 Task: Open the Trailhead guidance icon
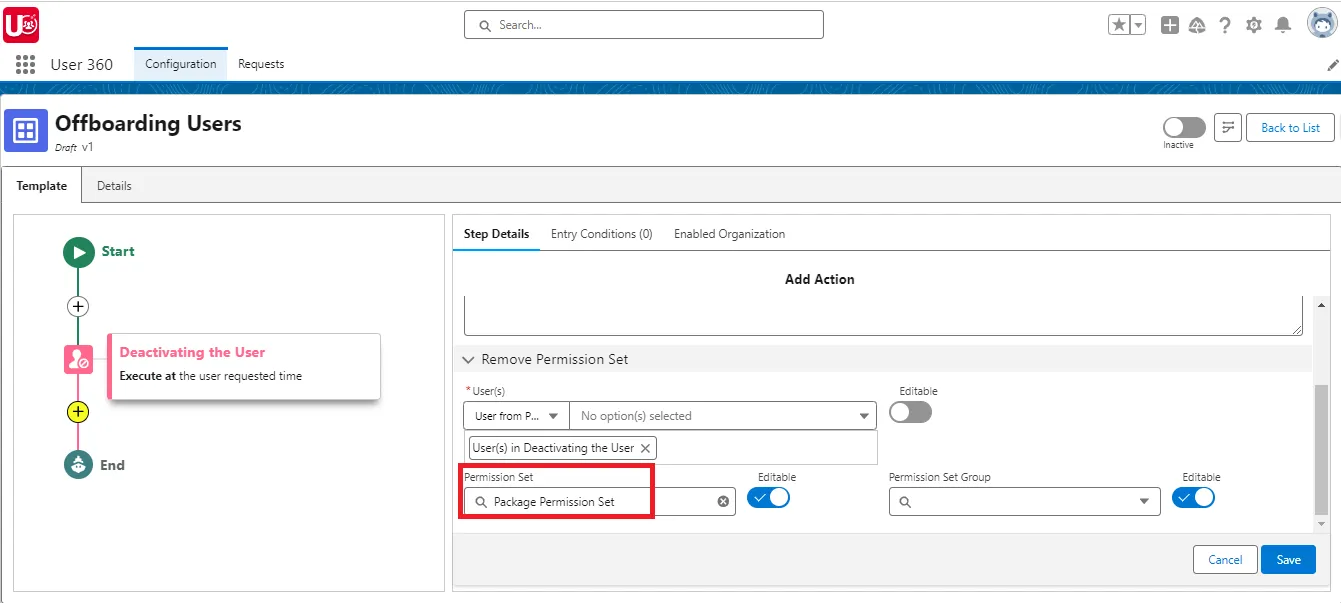tap(1198, 24)
